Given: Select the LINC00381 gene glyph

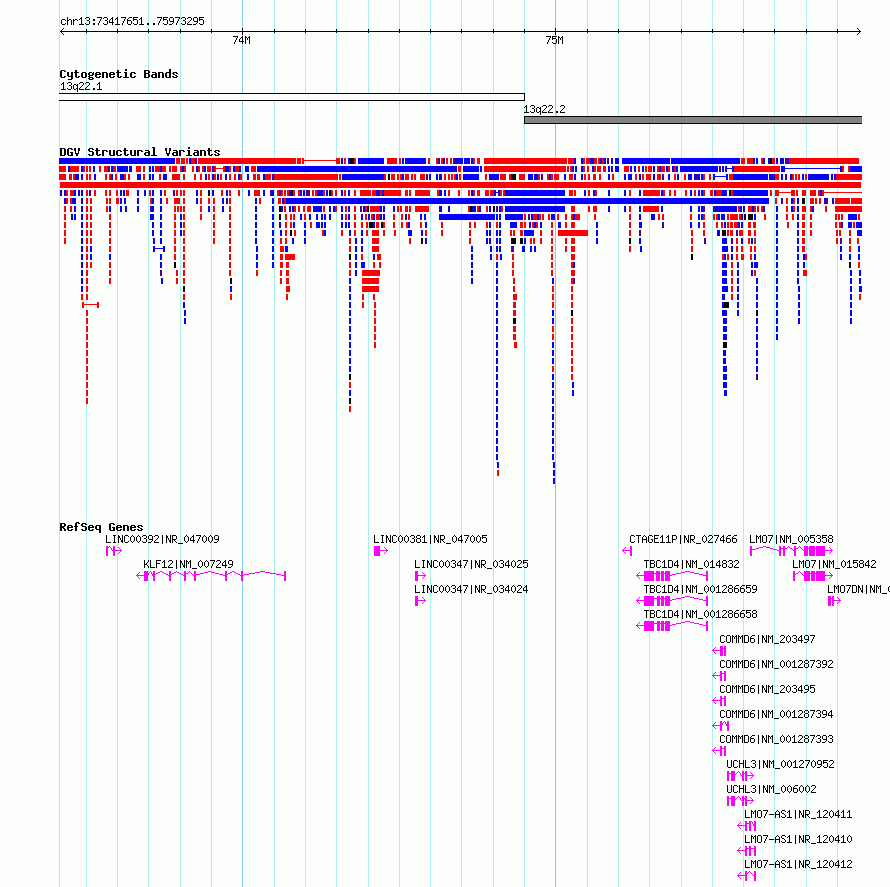Looking at the screenshot, I should click(x=381, y=550).
